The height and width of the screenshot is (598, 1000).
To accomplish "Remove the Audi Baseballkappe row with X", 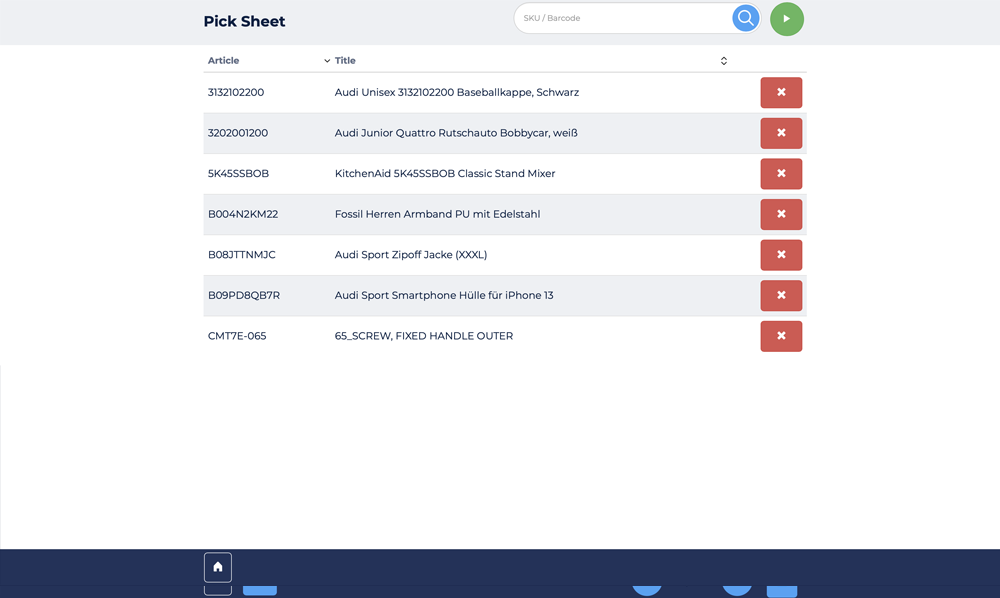I will point(781,93).
